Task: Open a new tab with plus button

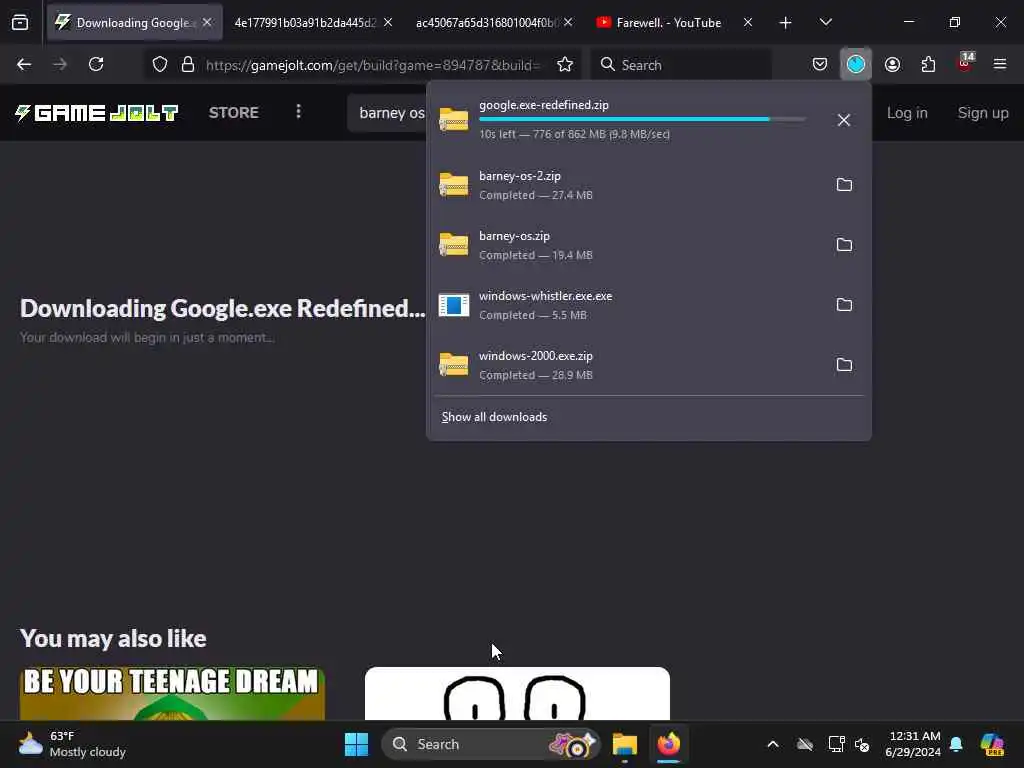Action: [786, 23]
